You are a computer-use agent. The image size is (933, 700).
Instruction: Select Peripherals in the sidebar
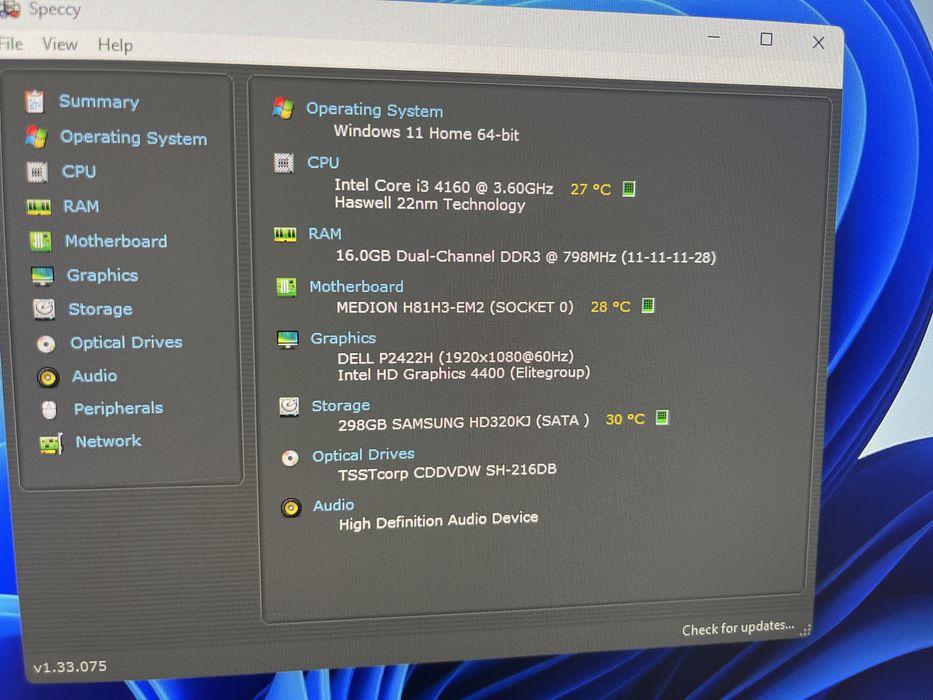point(118,408)
